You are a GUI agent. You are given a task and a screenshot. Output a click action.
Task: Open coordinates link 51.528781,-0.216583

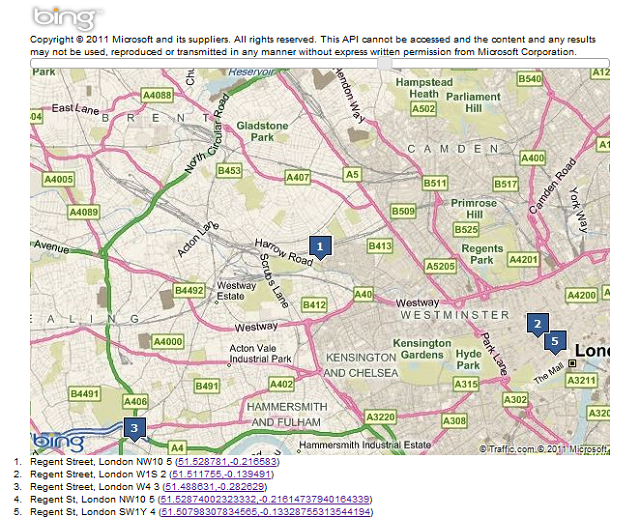[227, 463]
